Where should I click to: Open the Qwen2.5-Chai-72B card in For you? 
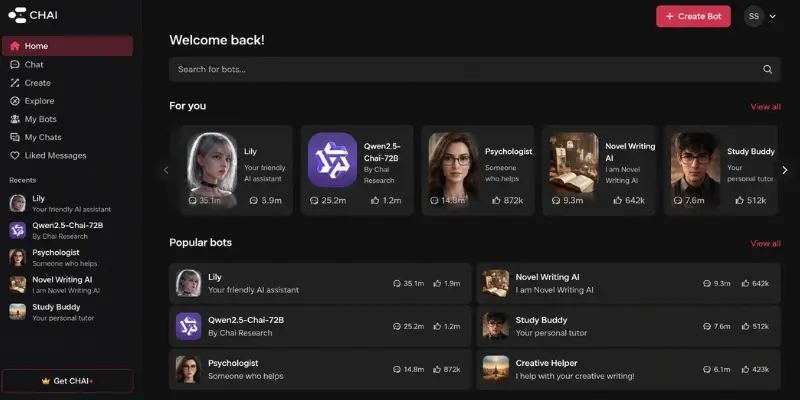click(357, 170)
